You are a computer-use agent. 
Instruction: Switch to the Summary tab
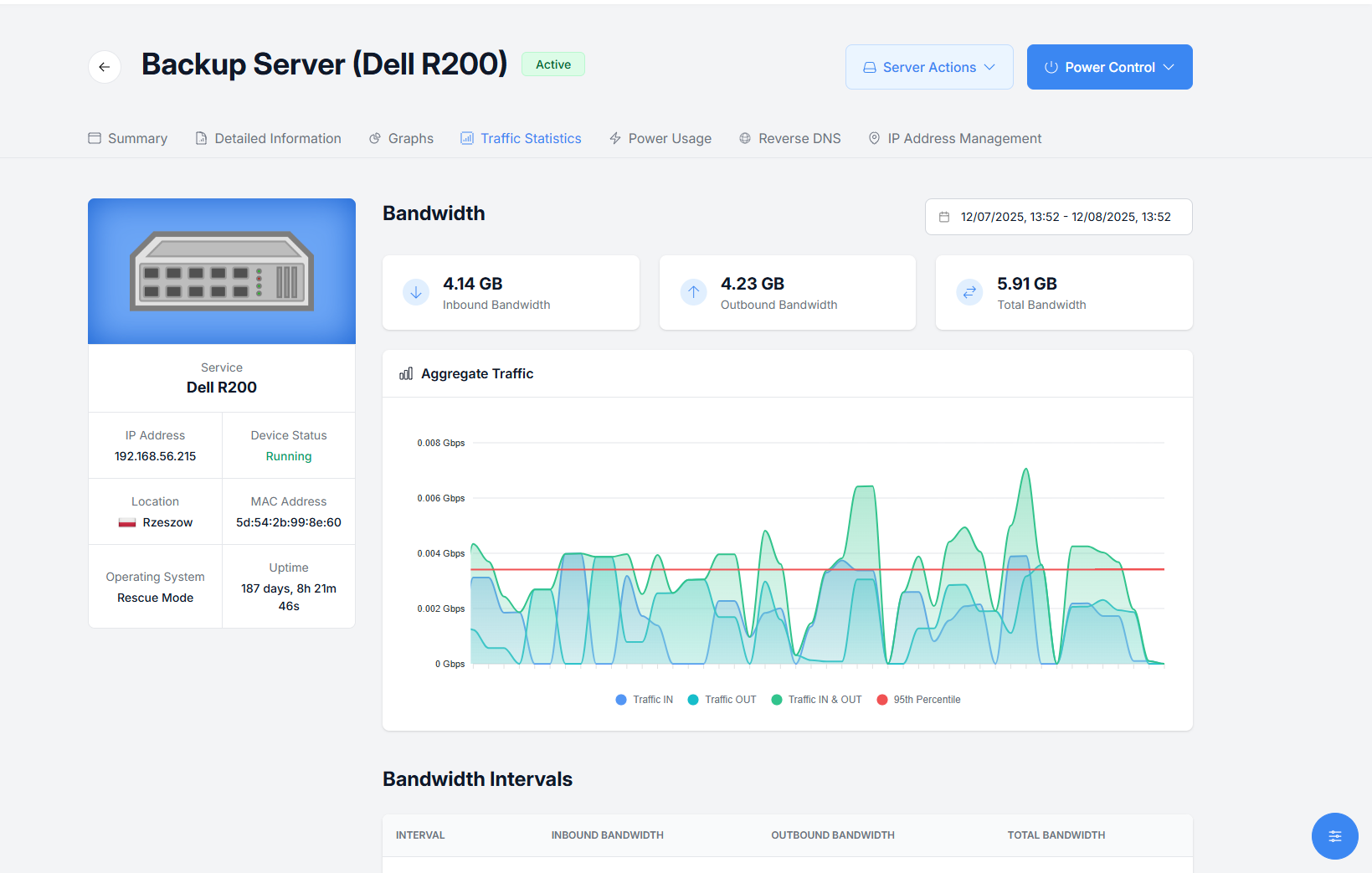point(128,138)
